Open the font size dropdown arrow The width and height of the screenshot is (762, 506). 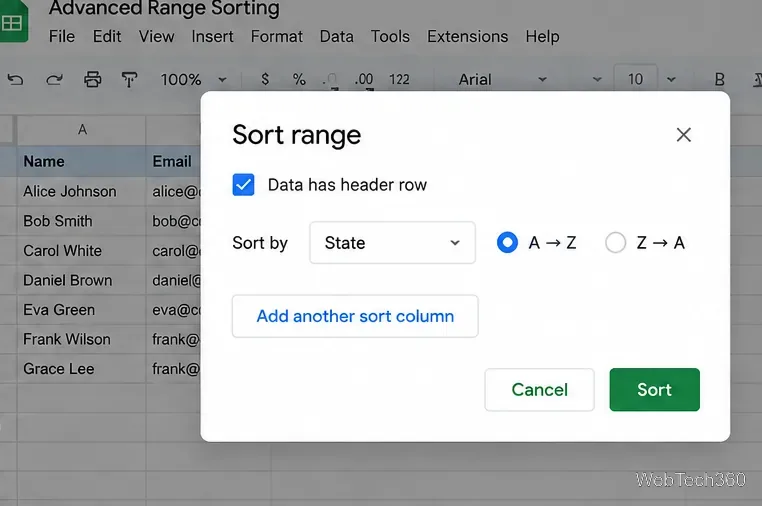pyautogui.click(x=671, y=79)
